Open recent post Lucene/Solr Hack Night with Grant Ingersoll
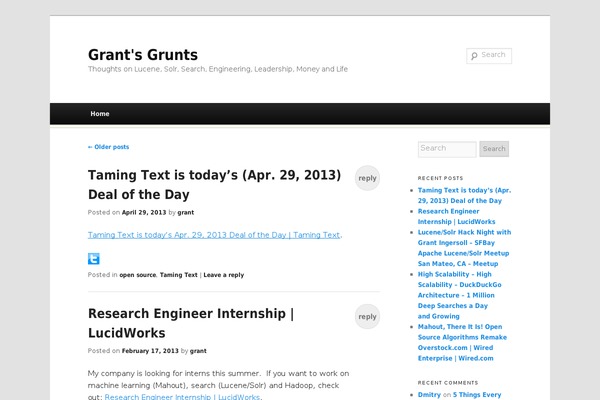Viewport: 600px width, 400px height. (465, 248)
